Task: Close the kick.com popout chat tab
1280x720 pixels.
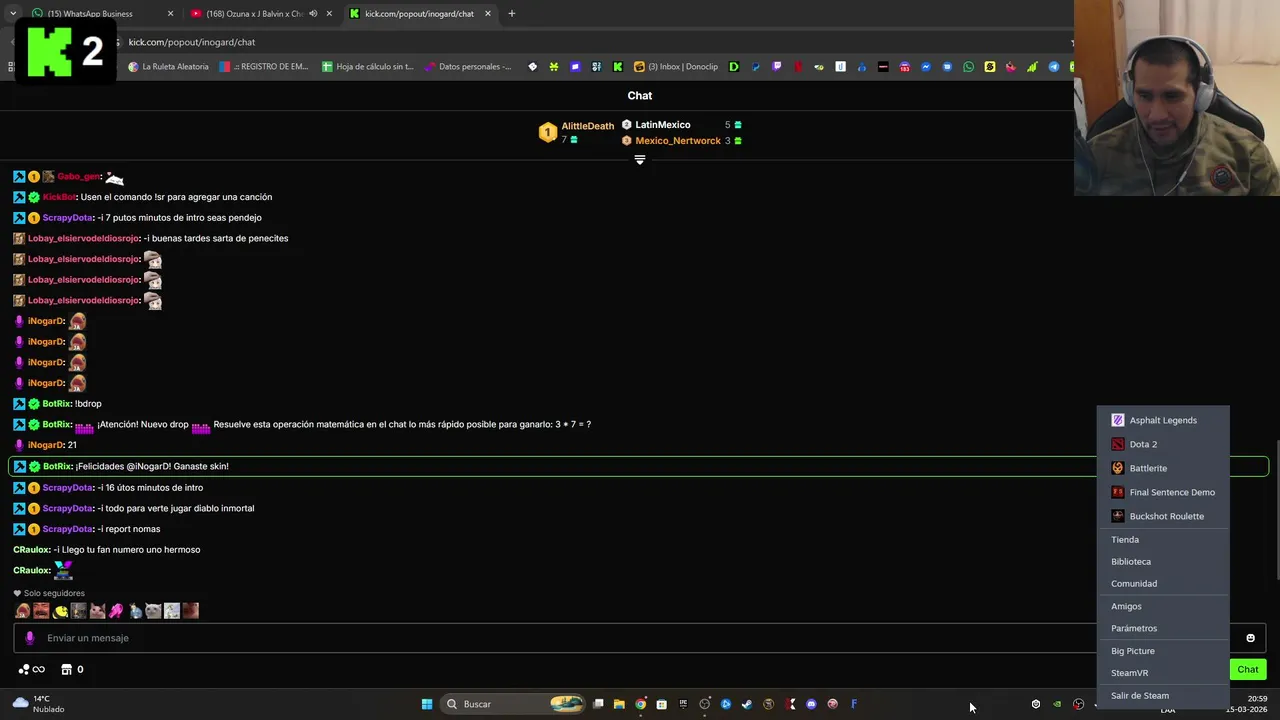Action: (488, 14)
